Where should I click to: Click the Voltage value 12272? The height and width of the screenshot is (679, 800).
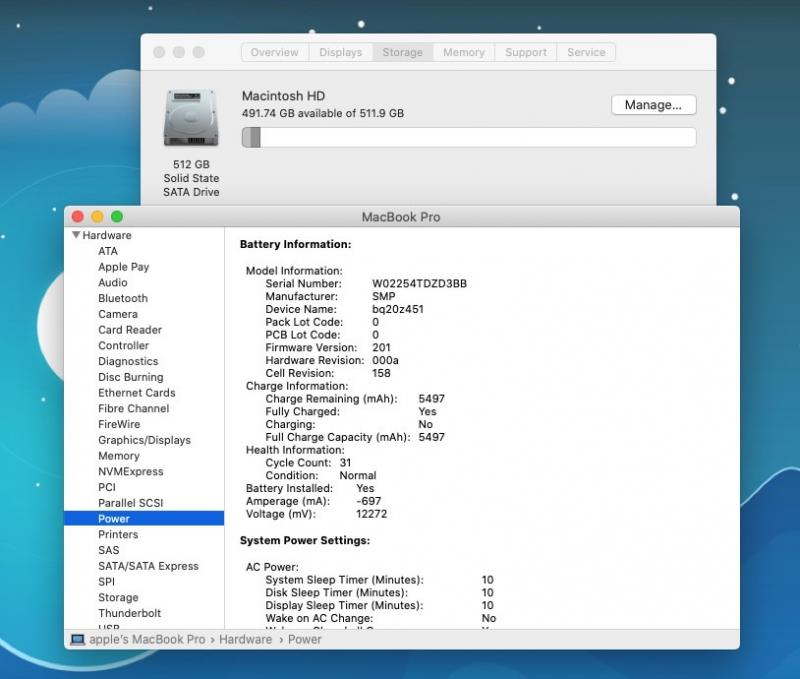click(x=371, y=514)
